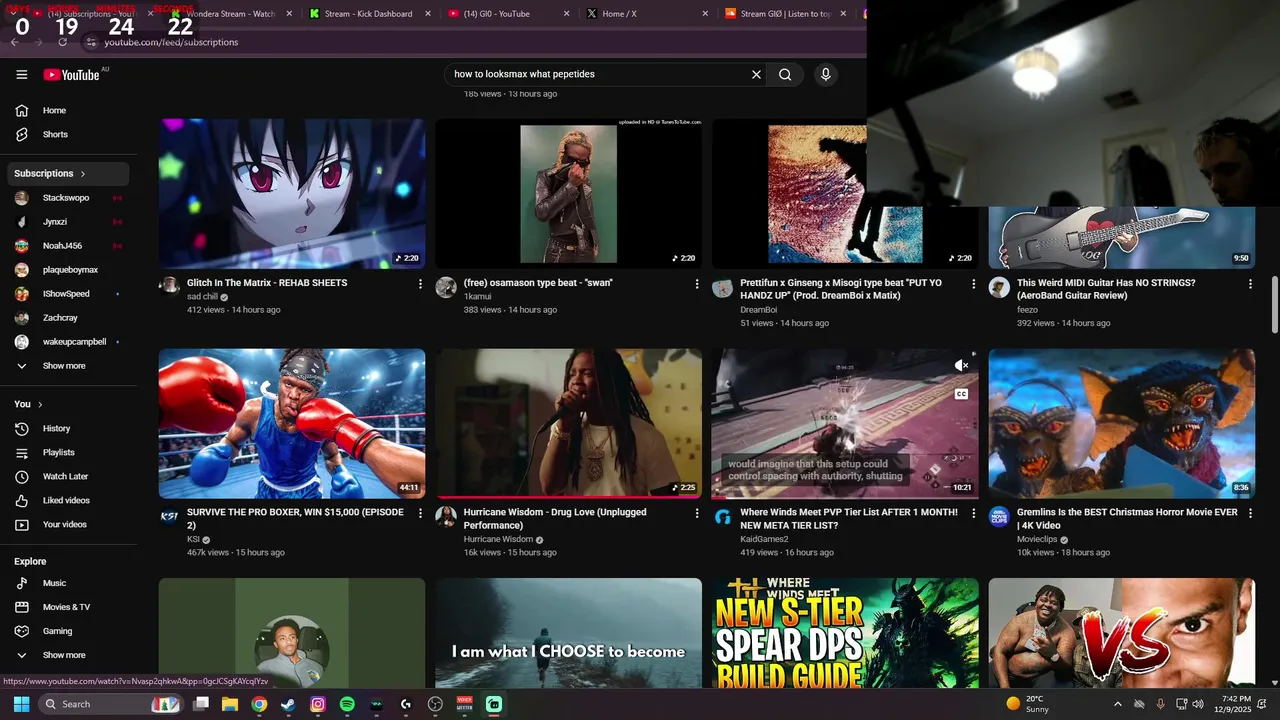1280x720 pixels.
Task: Play the Gremlins video thumbnail
Action: (1121, 424)
